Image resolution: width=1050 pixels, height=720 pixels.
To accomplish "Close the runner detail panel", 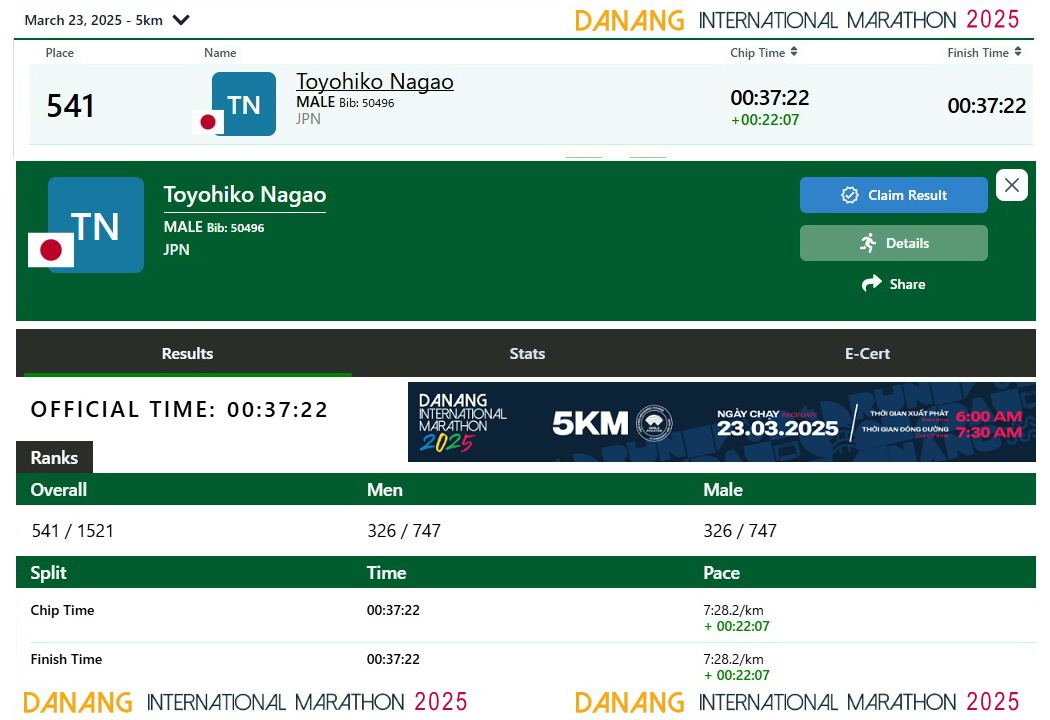I will pos(1012,186).
